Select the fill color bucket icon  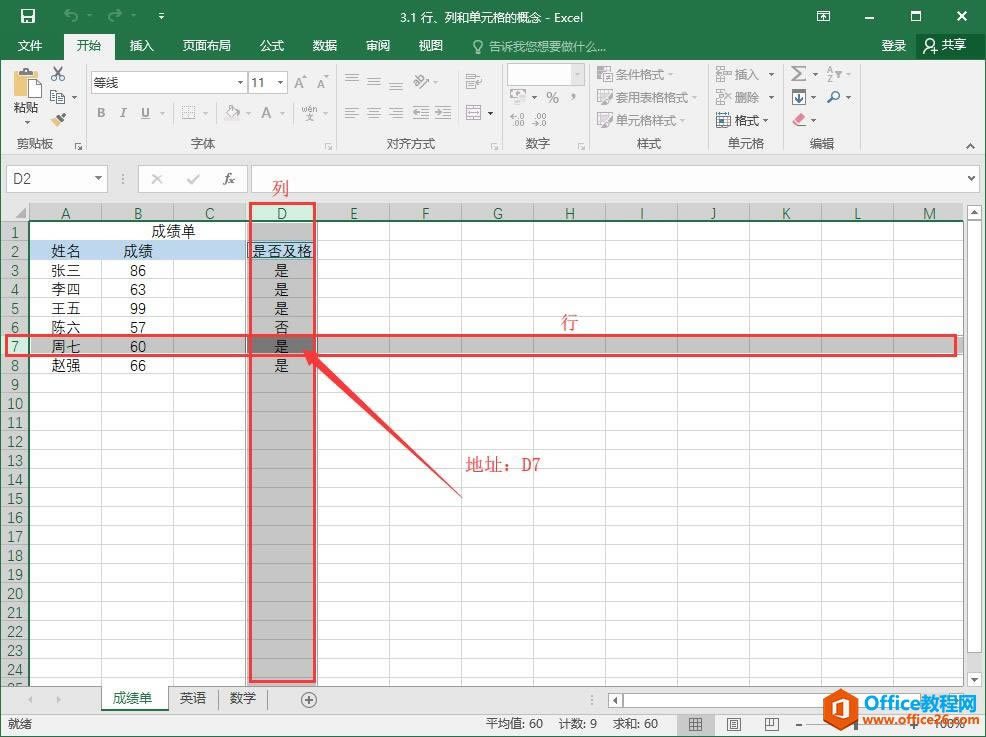click(230, 113)
